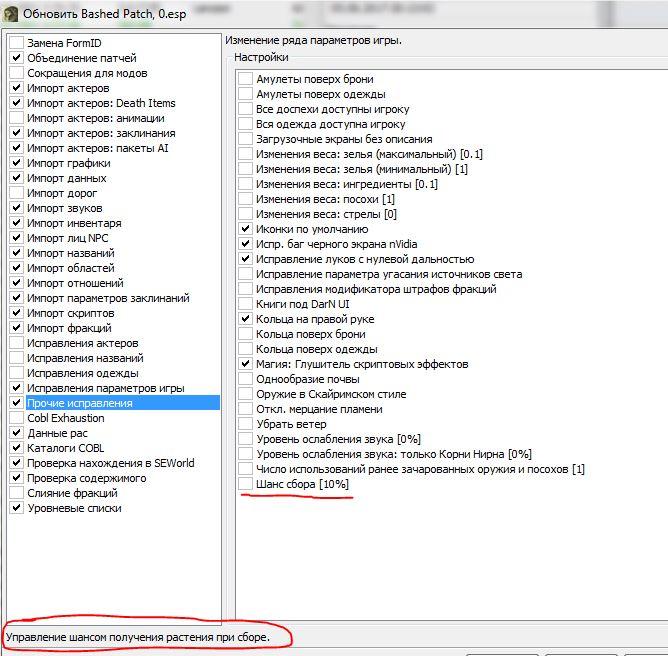Select 'Книги под DarN UI' setting label
The height and width of the screenshot is (656, 668).
[303, 304]
